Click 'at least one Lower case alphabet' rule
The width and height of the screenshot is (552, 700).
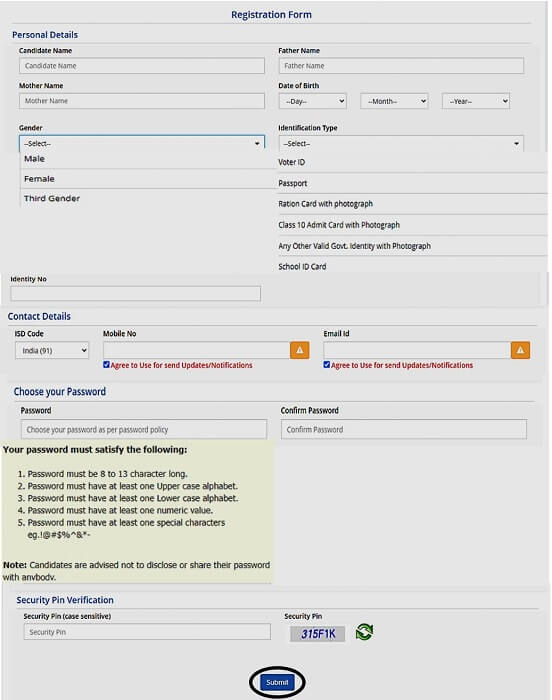(x=133, y=498)
